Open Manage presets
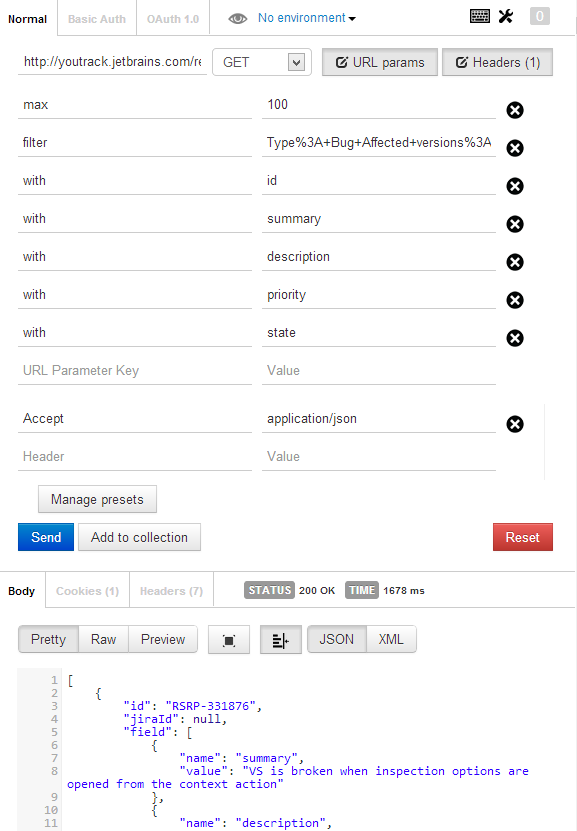Viewport: 577px width, 831px height. coord(96,499)
